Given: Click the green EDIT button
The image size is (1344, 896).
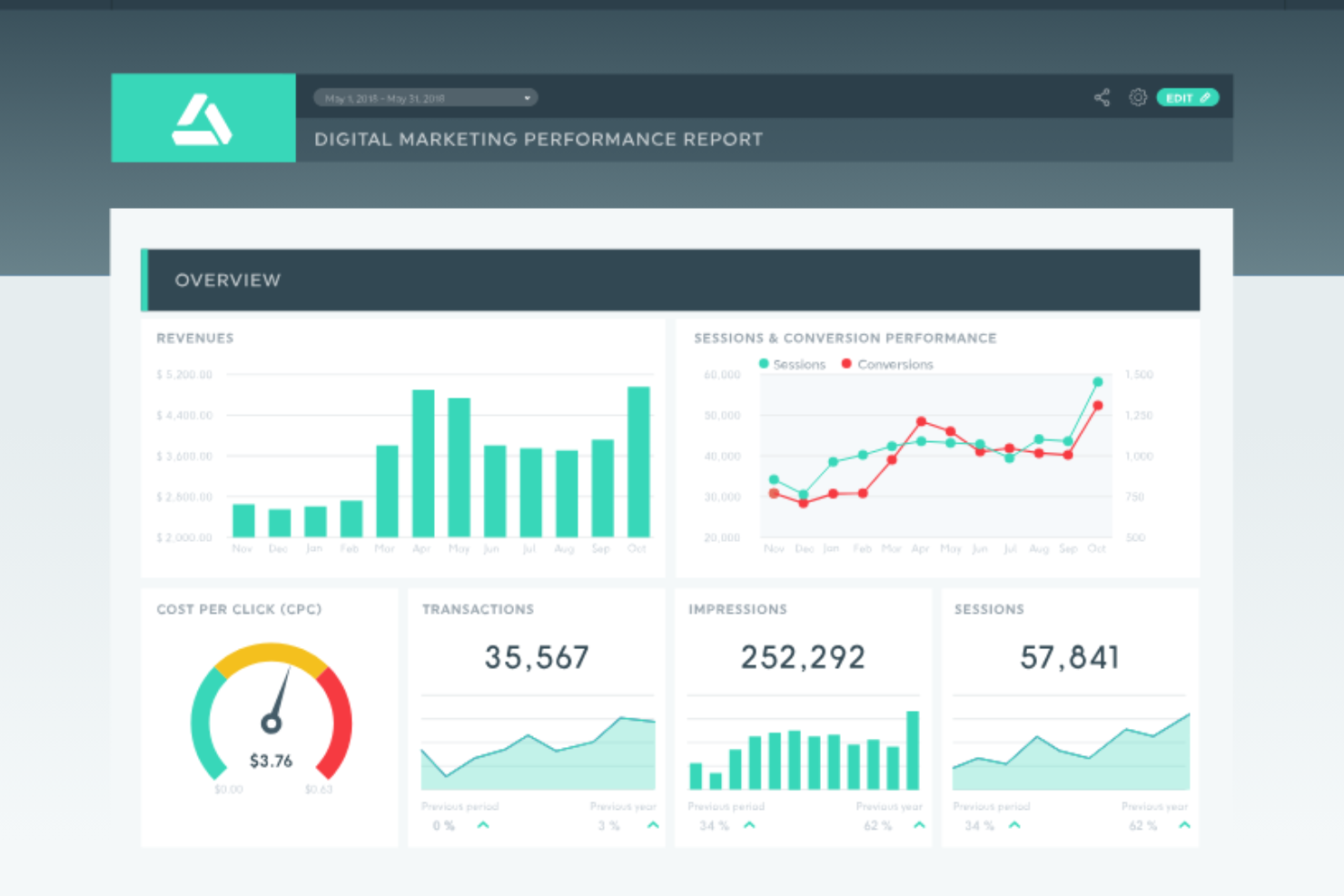Looking at the screenshot, I should point(1188,97).
